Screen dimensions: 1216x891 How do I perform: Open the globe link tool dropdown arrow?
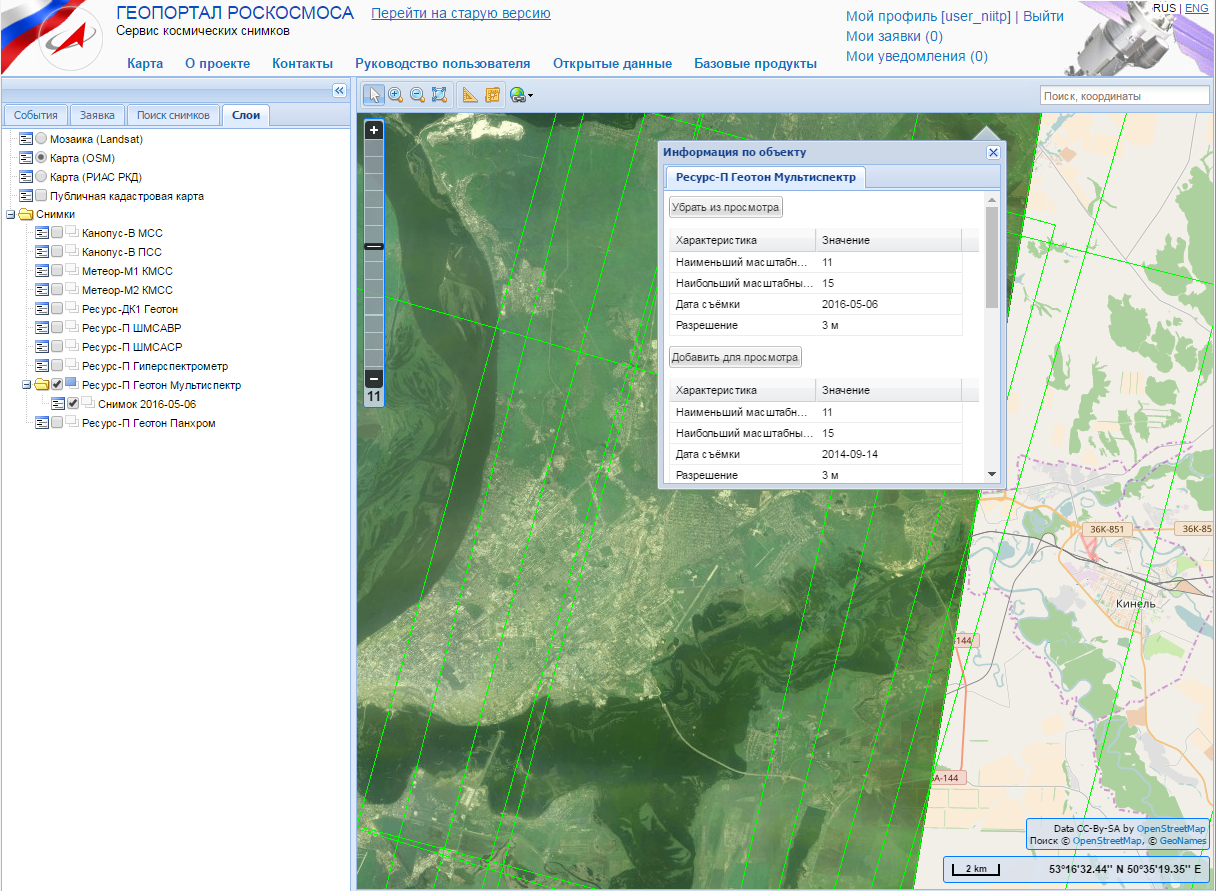[530, 96]
